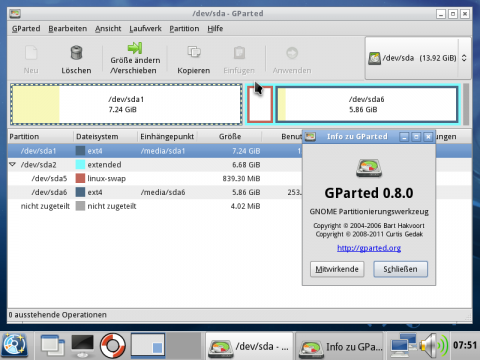The height and width of the screenshot is (360, 480).
Task: Click the /media/sda6 mount point cell
Action: [x=163, y=192]
